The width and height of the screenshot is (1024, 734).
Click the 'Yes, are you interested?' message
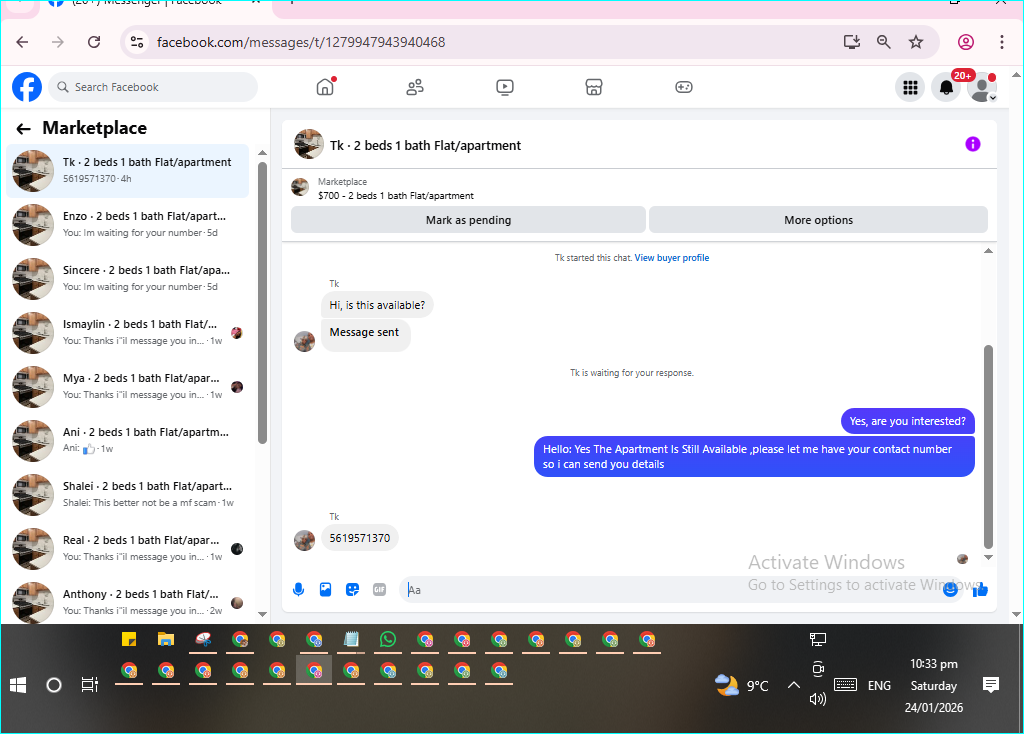[x=907, y=421]
